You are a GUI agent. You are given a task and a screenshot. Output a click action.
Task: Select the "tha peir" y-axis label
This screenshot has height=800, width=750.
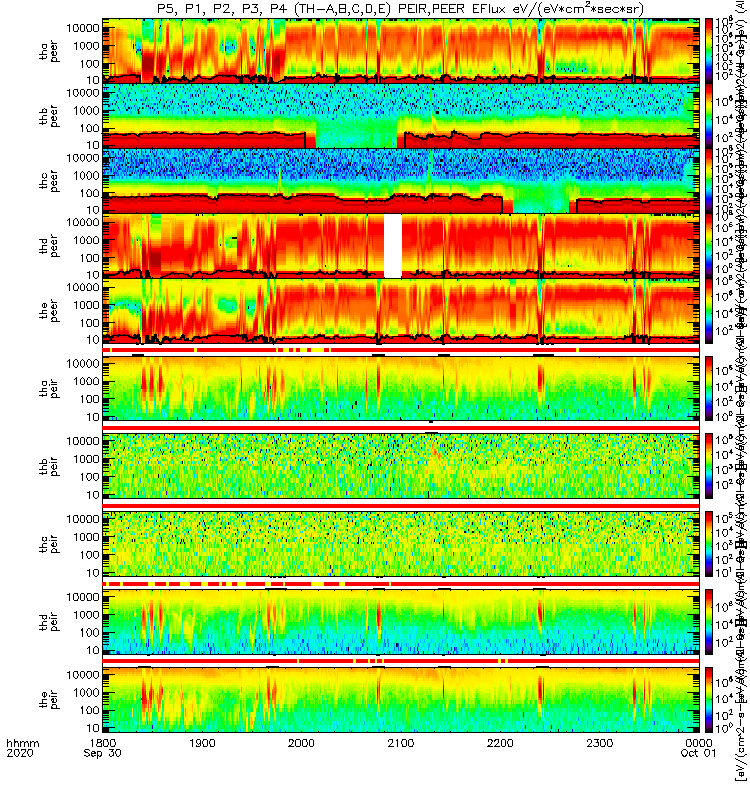coord(49,388)
